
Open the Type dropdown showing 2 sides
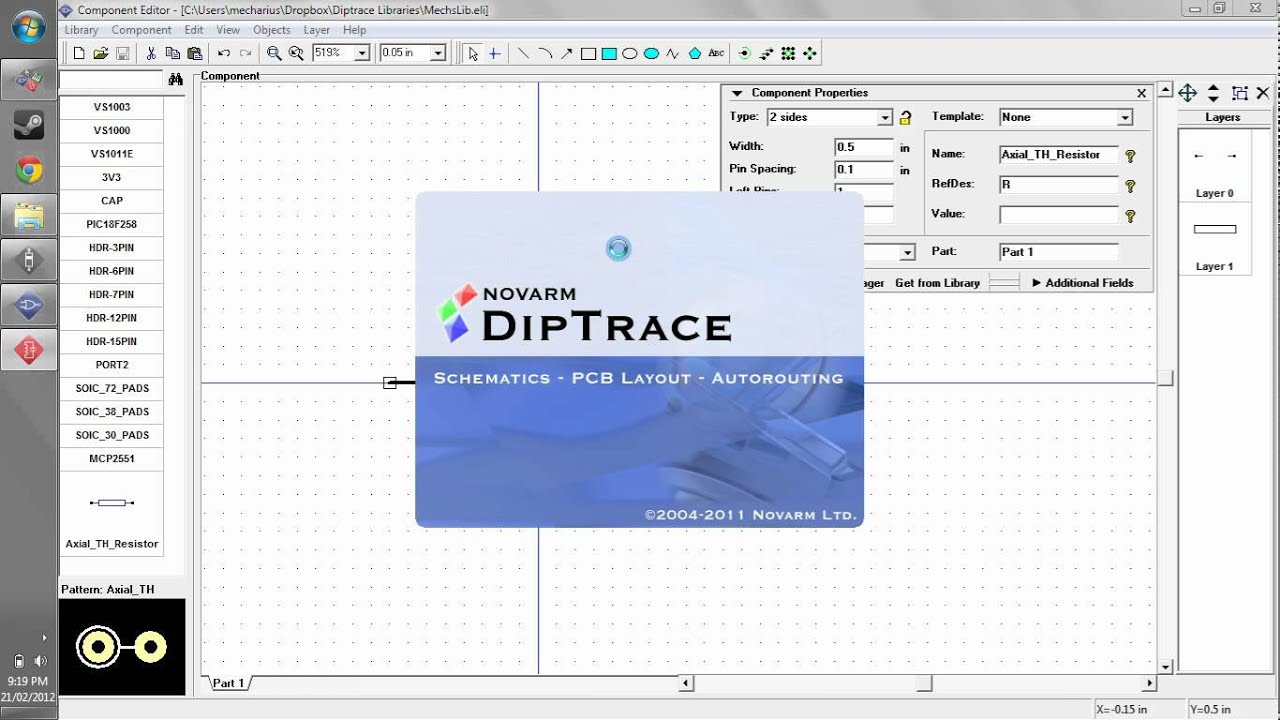click(885, 118)
